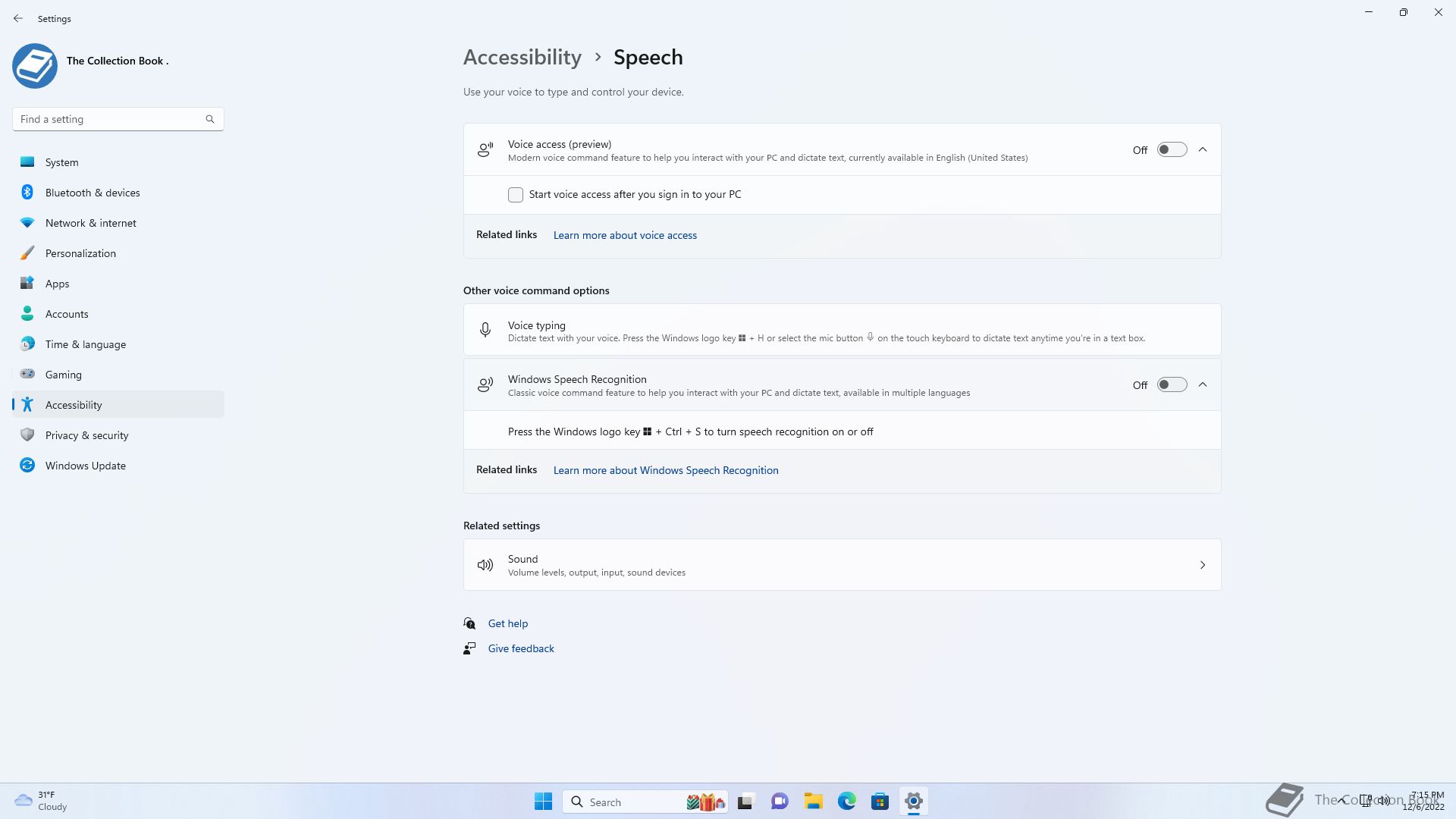Image resolution: width=1456 pixels, height=819 pixels.
Task: Open the Windows Start button
Action: click(x=543, y=802)
